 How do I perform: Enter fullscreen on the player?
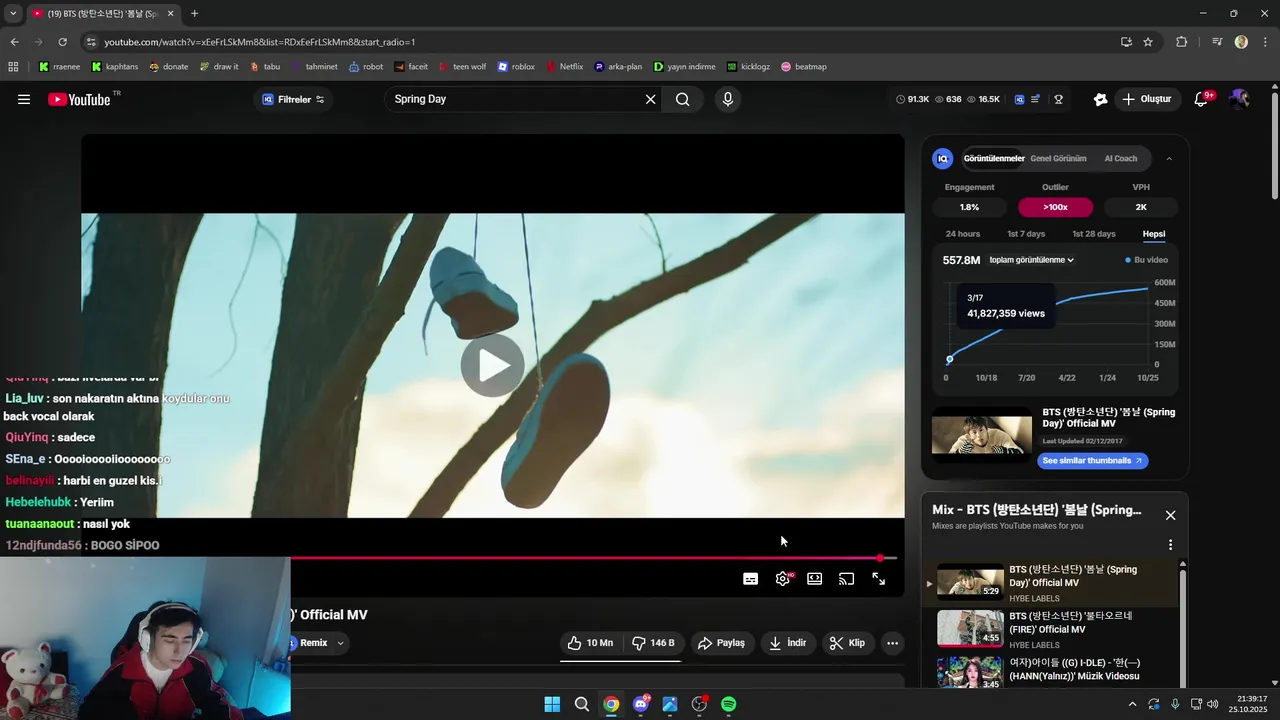click(x=878, y=579)
